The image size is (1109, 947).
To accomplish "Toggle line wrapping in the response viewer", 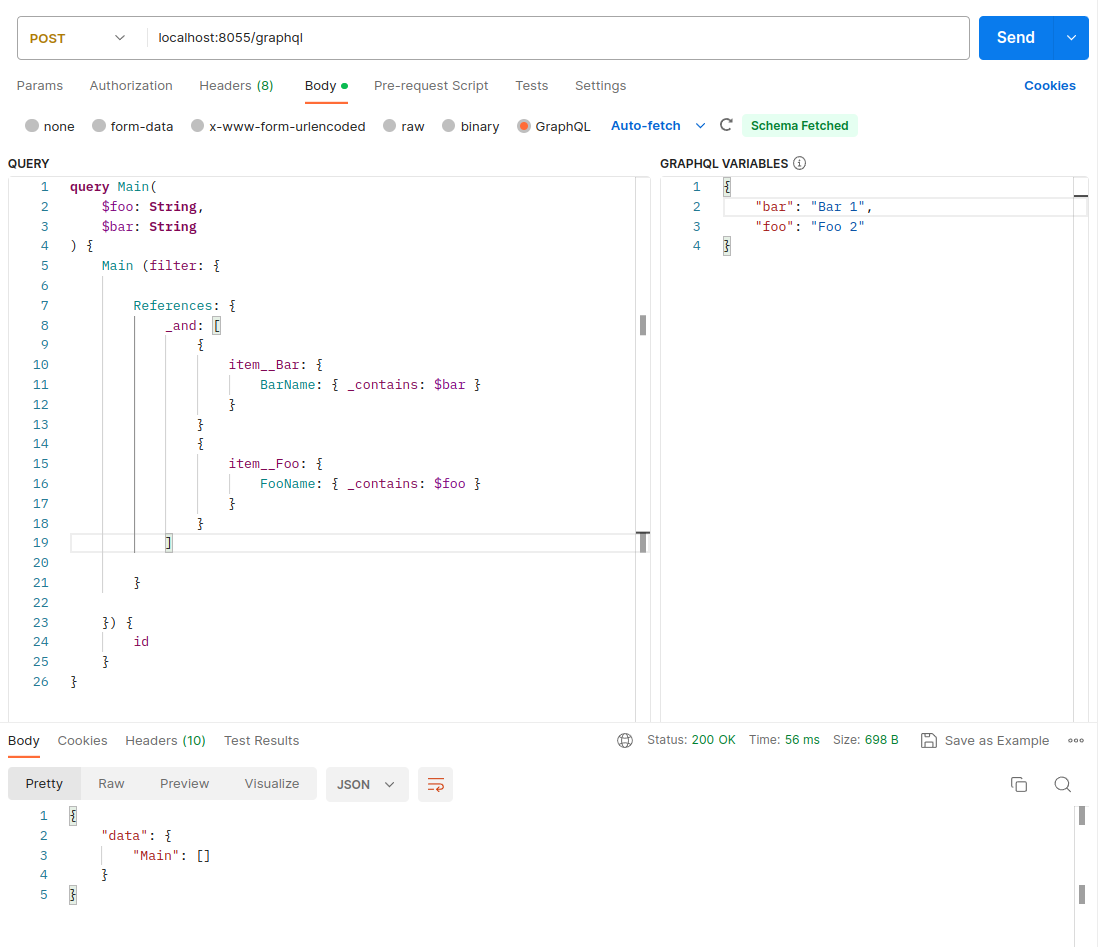I will coord(435,784).
